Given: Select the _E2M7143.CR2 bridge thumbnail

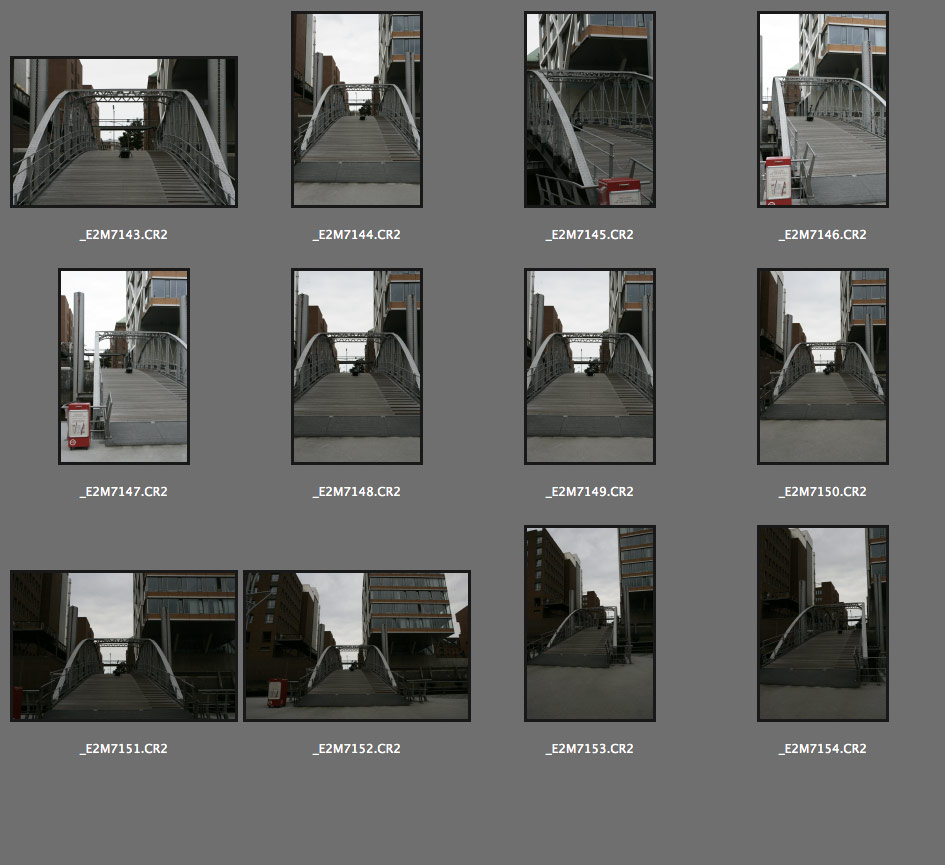Looking at the screenshot, I should pos(124,132).
